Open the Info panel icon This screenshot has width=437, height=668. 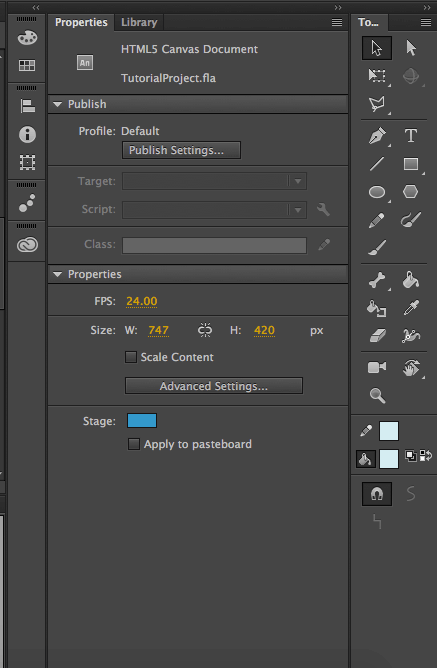coord(27,134)
